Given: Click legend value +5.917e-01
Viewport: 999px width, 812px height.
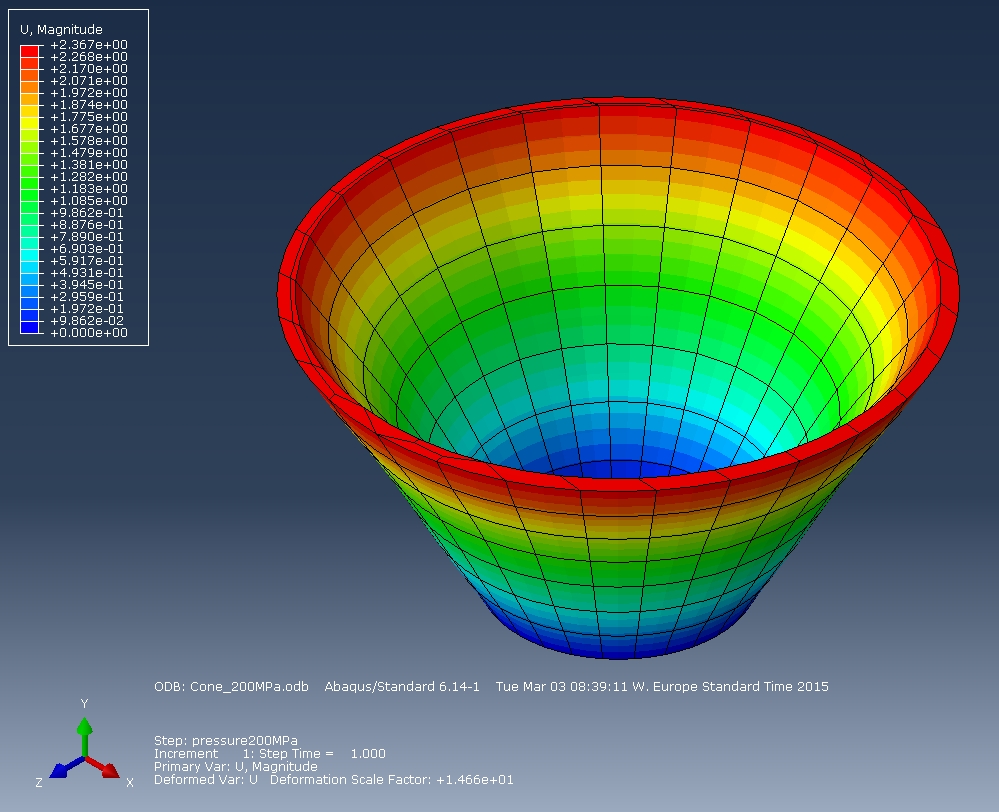Looking at the screenshot, I should coord(87,261).
